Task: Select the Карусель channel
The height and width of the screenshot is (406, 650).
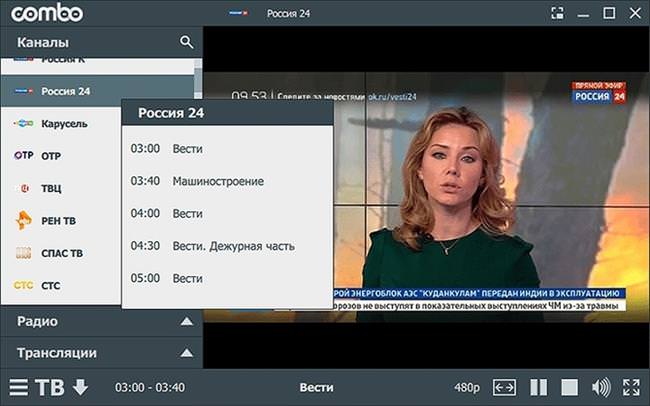Action: [61, 124]
